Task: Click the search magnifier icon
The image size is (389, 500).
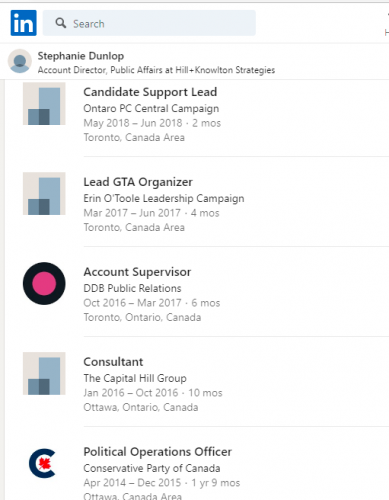Action: pyautogui.click(x=61, y=23)
